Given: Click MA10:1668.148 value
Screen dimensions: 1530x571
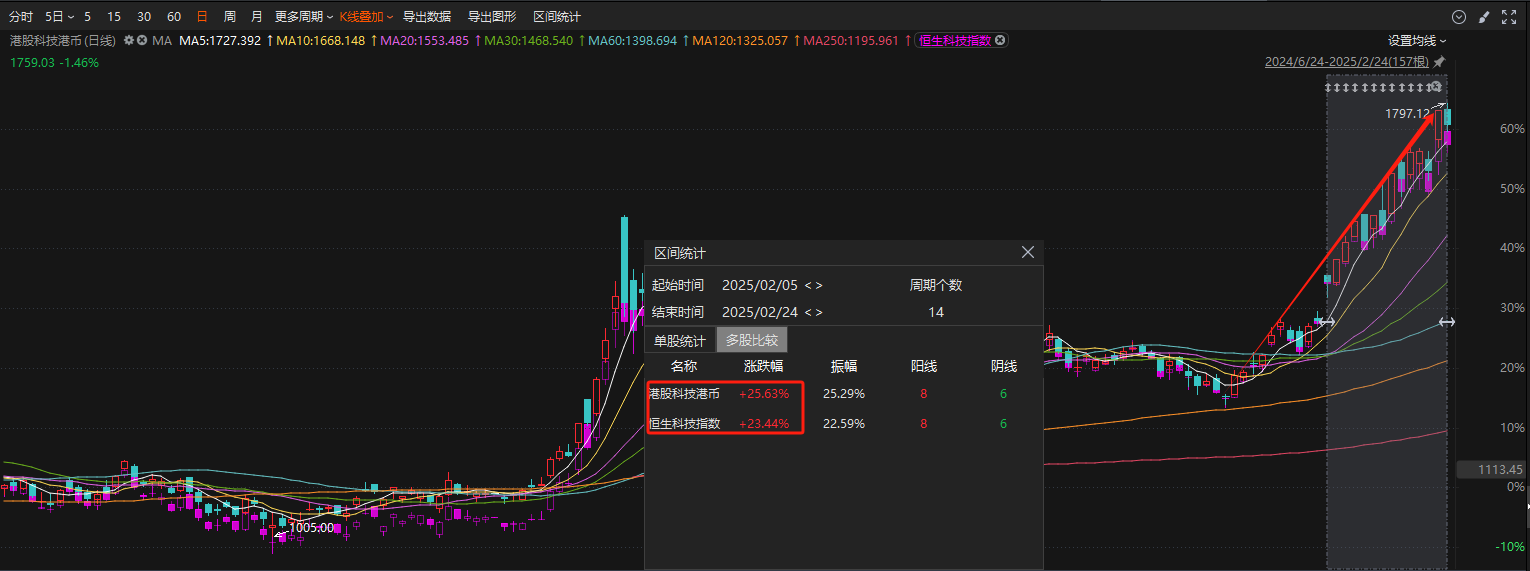Looking at the screenshot, I should [320, 40].
